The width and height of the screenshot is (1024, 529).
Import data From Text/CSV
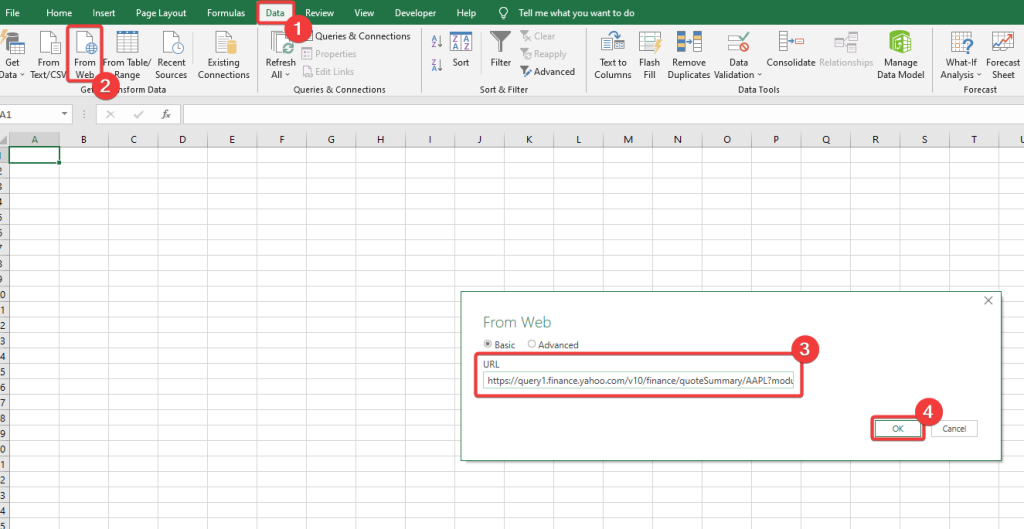[x=48, y=56]
